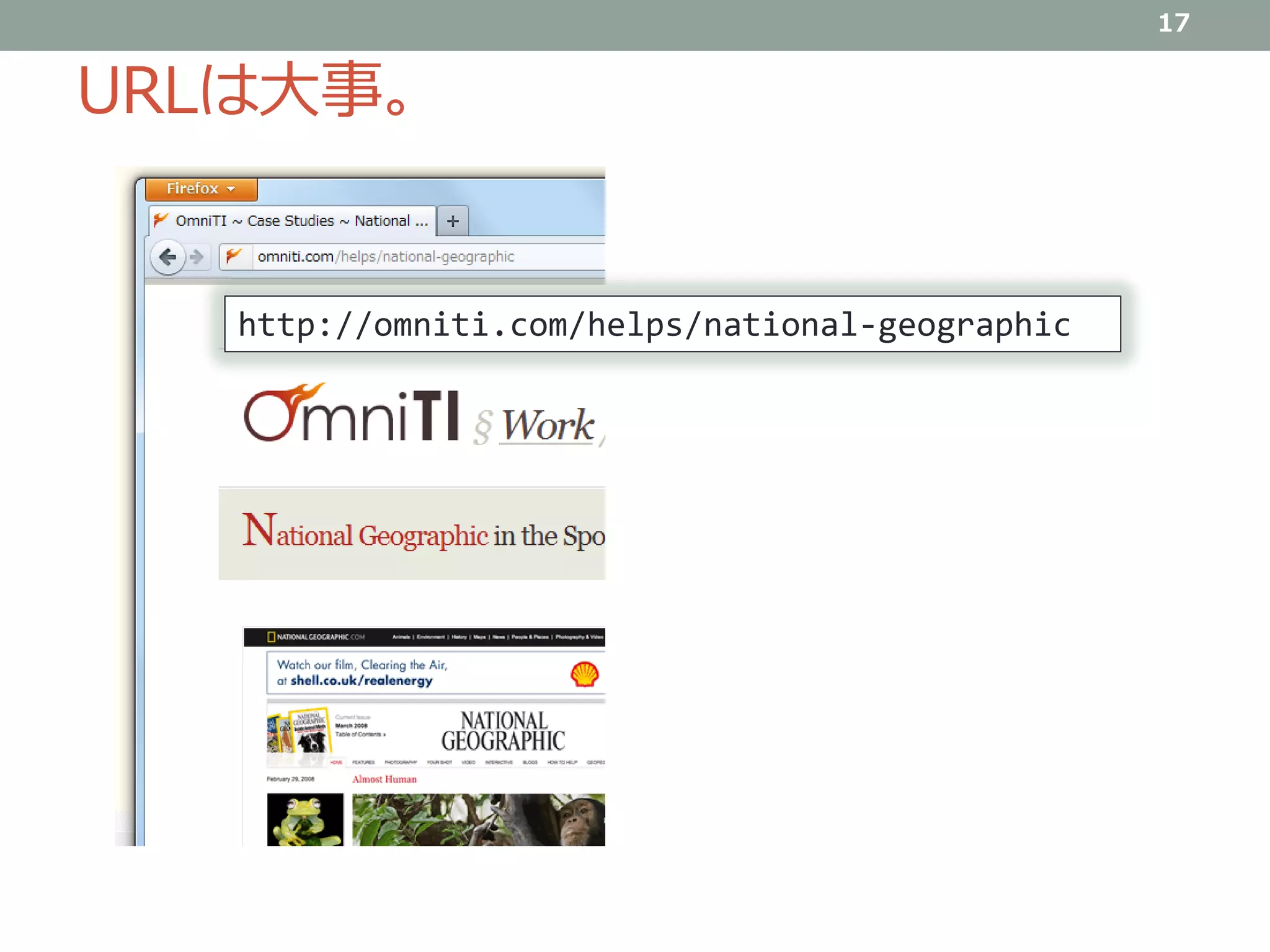This screenshot has height=952, width=1270.
Task: Click slide number 17
Action: [1174, 24]
